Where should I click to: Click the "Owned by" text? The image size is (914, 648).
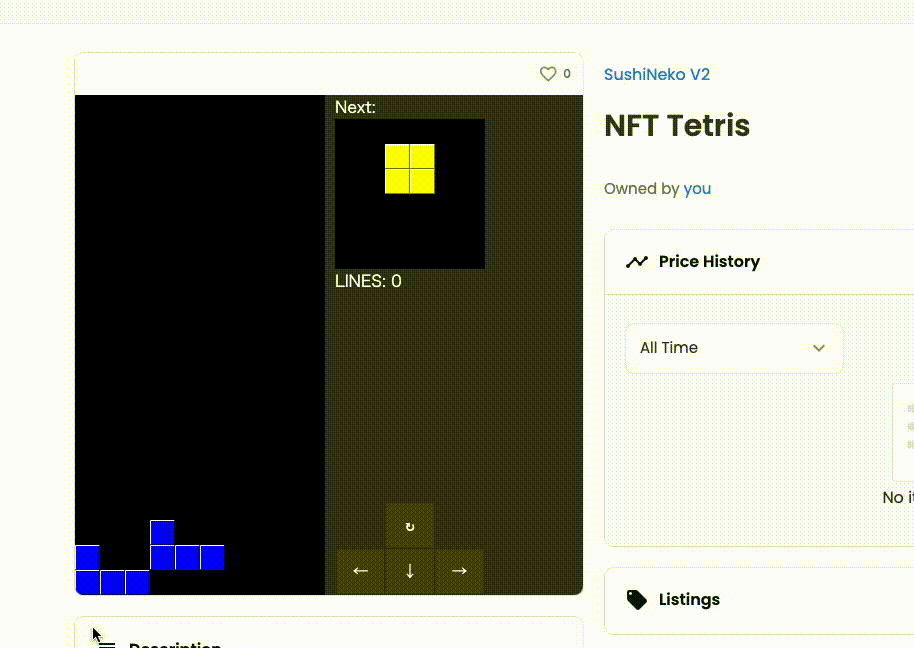[x=641, y=189]
